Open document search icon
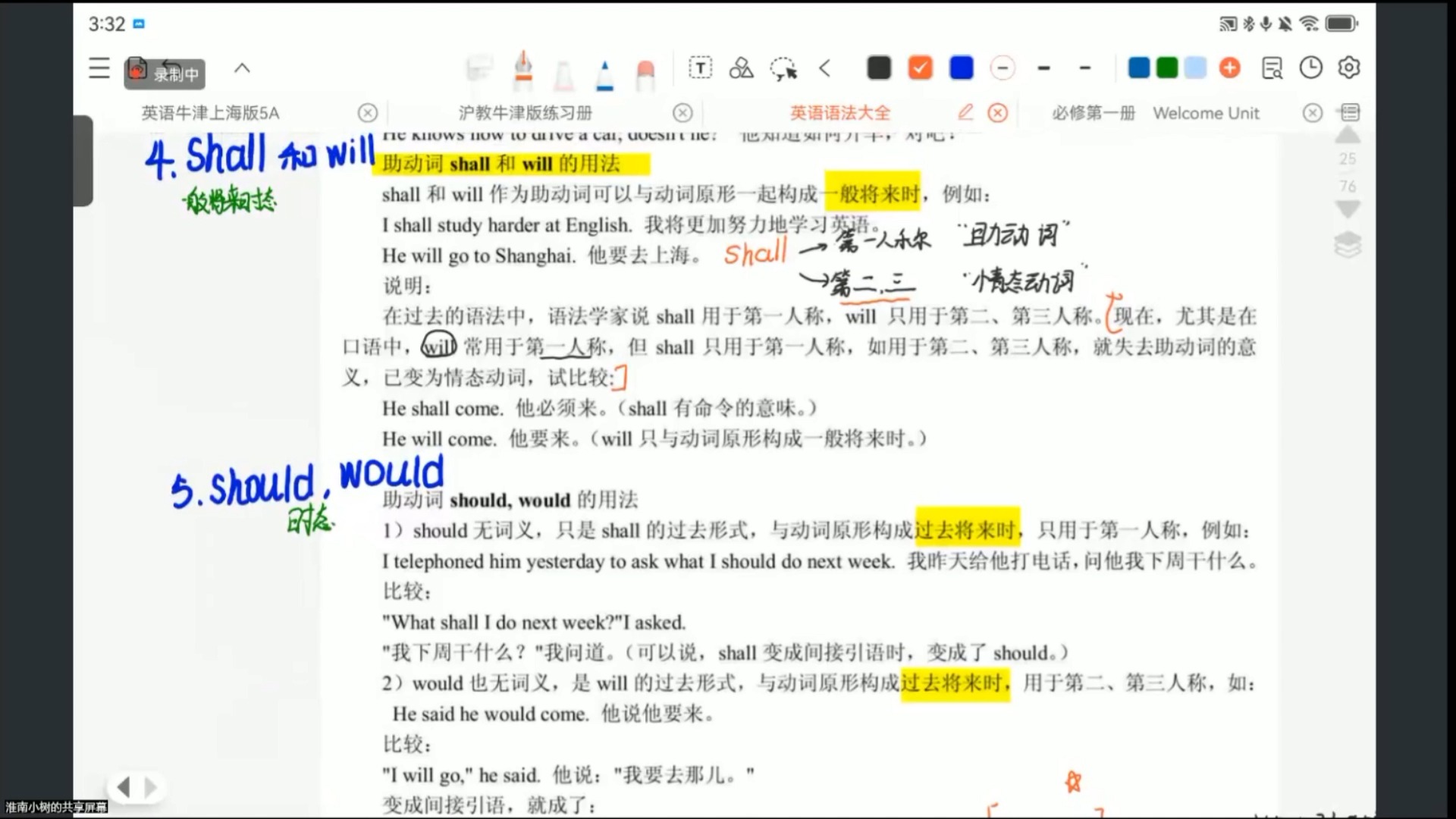Viewport: 1456px width, 819px height. [1272, 68]
